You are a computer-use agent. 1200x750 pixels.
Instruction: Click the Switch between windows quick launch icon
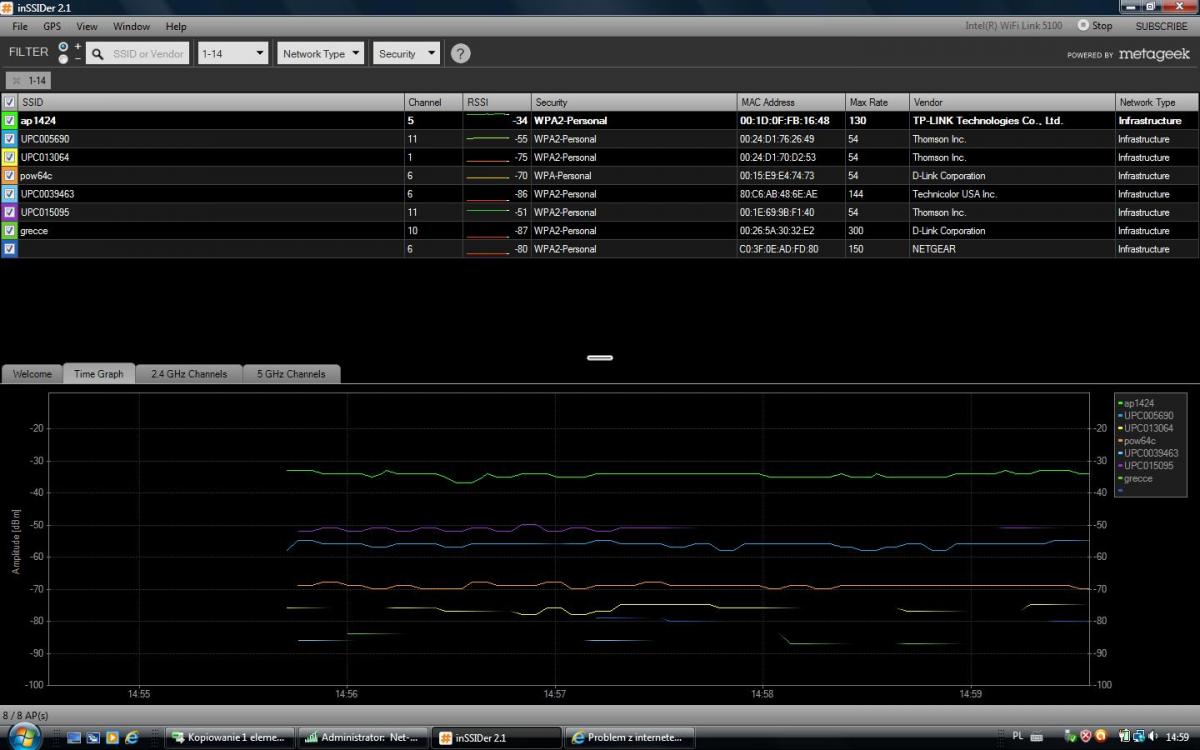93,738
